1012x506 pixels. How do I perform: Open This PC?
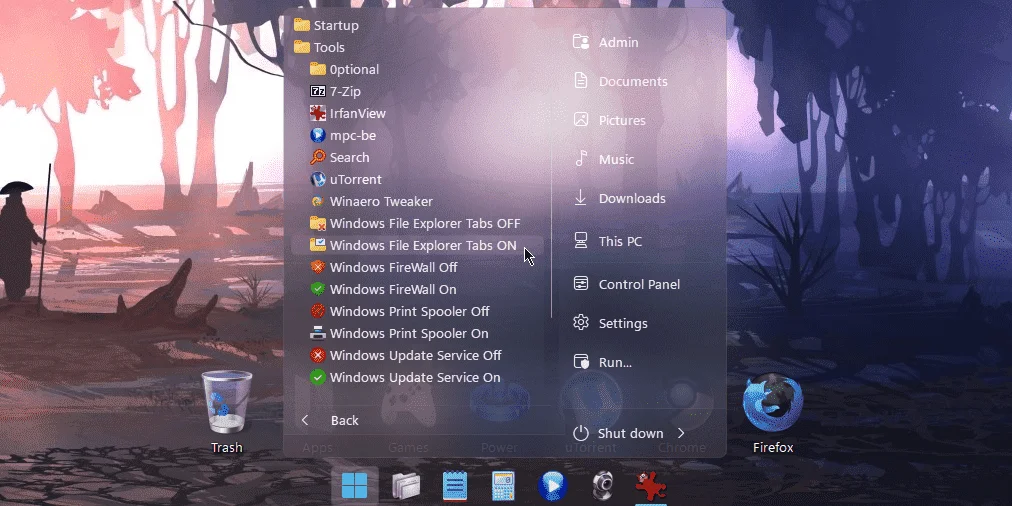pos(607,241)
